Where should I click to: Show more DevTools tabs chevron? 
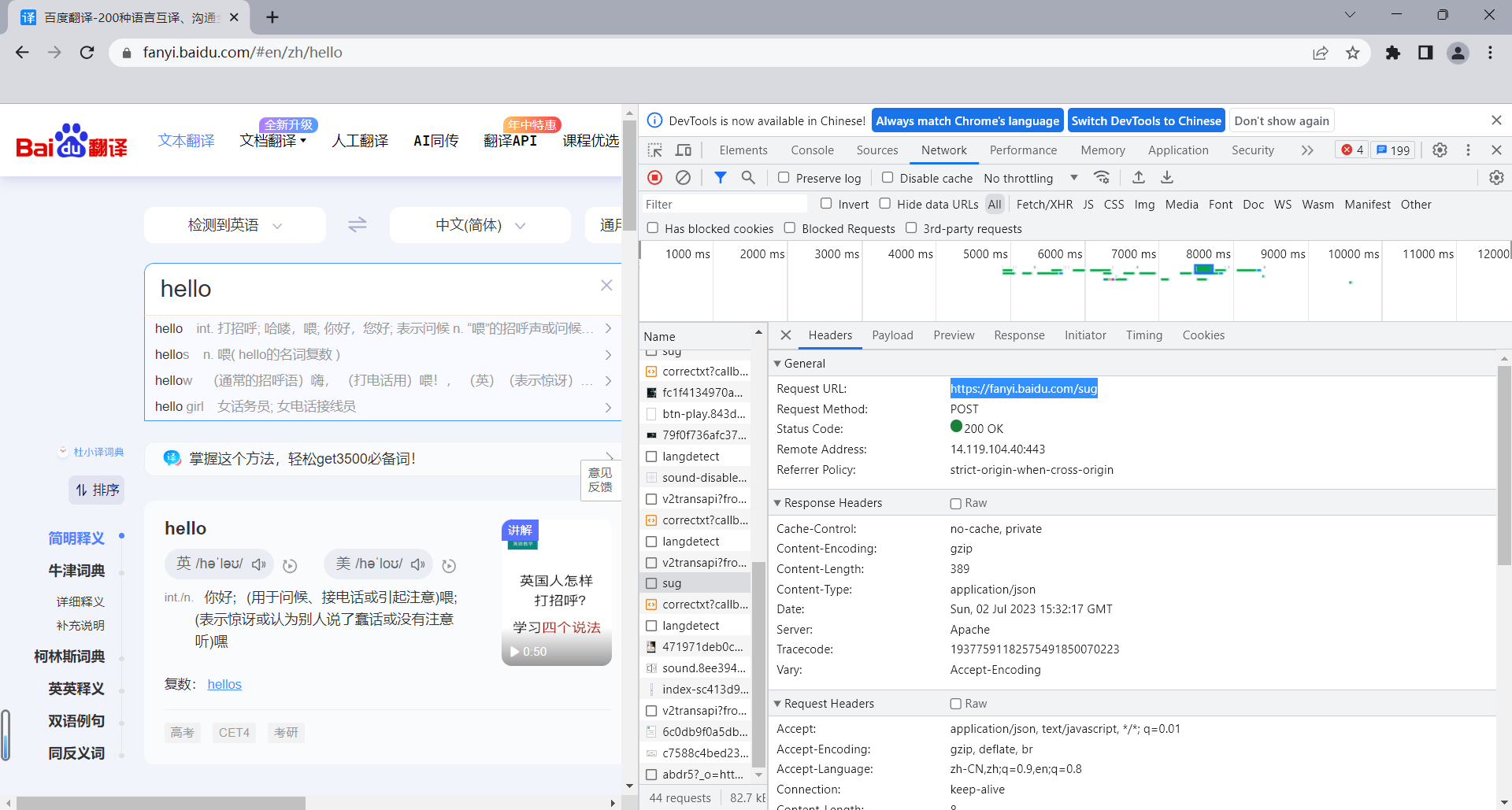1307,150
